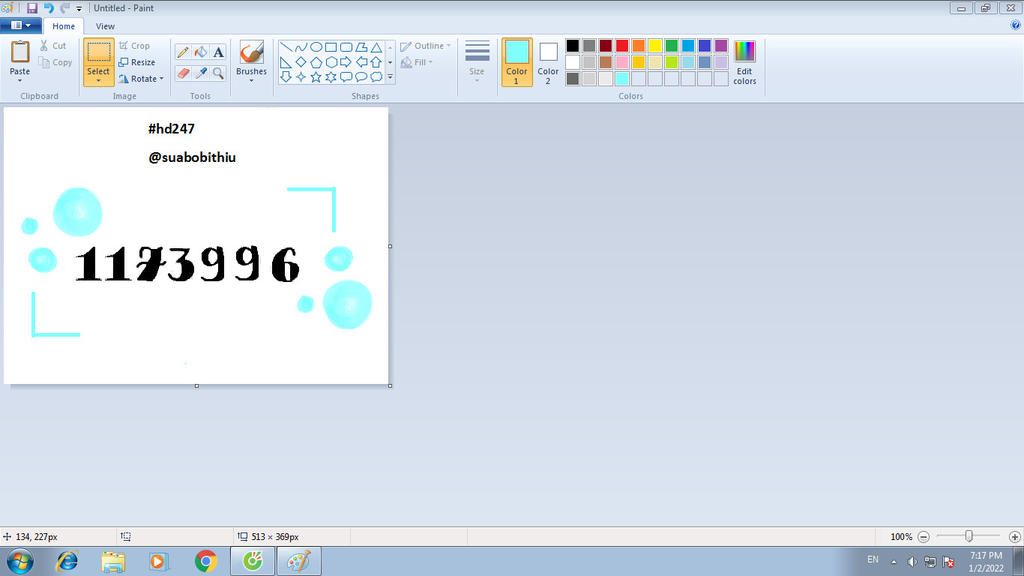
Task: Open the Fill dropdown
Action: coord(417,62)
